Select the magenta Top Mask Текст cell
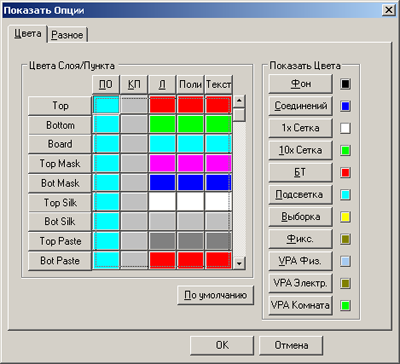This screenshot has width=400, height=364. (218, 163)
